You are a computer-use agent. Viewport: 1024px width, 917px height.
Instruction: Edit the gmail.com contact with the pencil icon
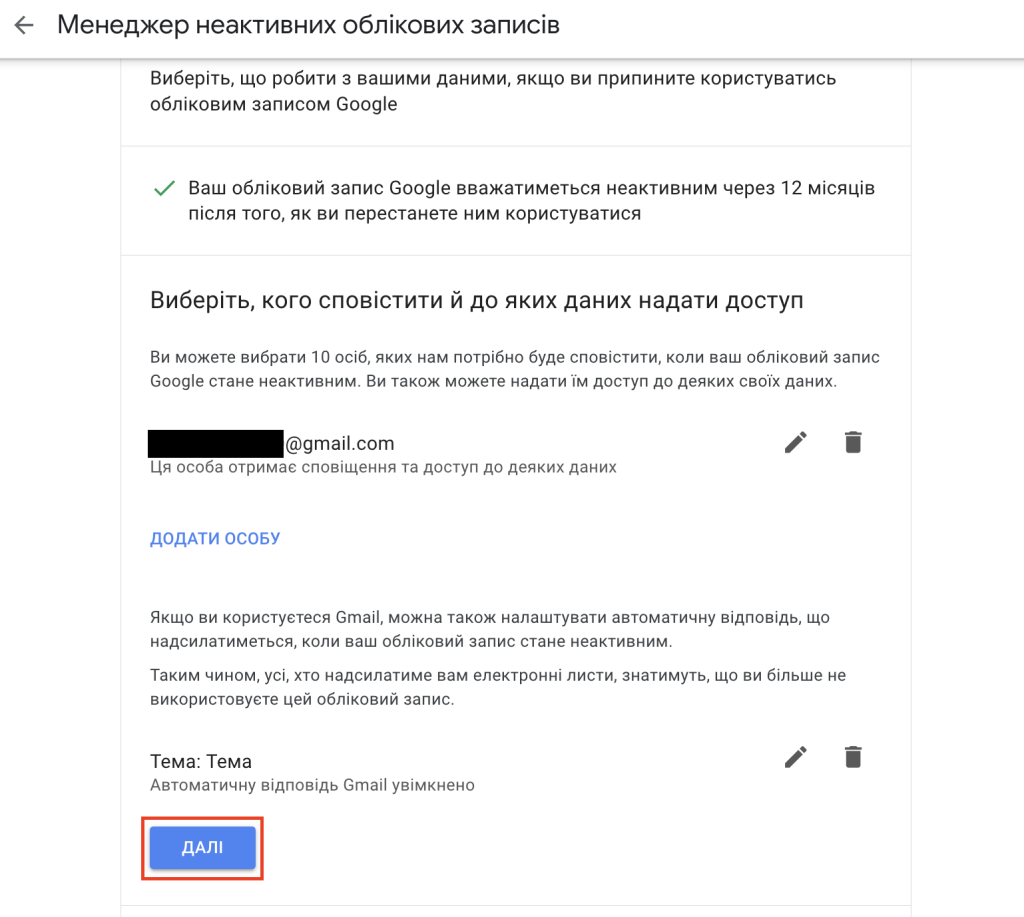coord(795,442)
